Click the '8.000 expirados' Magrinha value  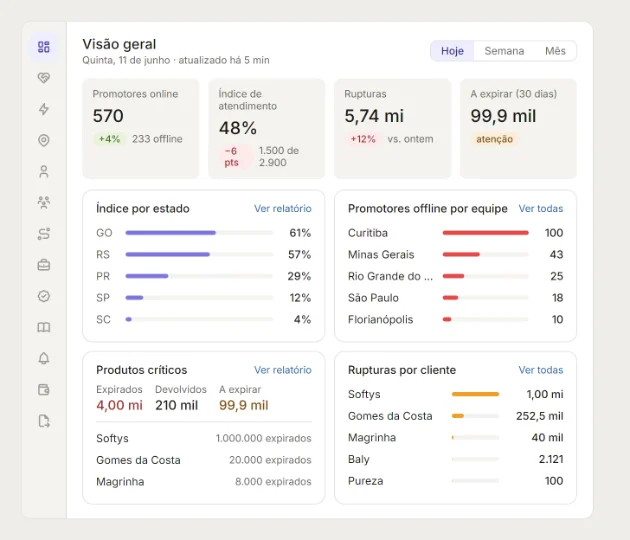click(273, 482)
